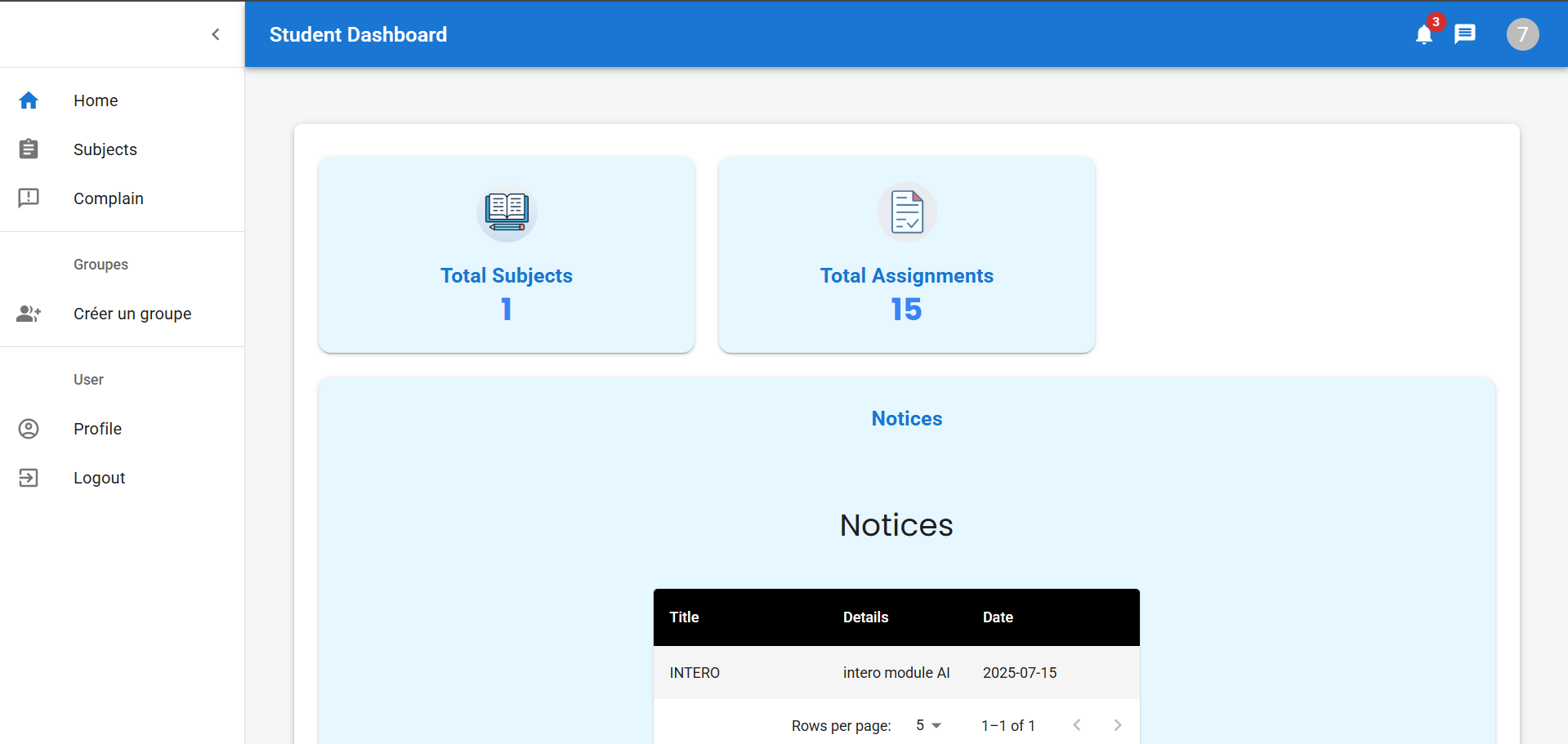Open the profile avatar labeled 7
Screen dimensions: 1568x744
[x=1522, y=33]
